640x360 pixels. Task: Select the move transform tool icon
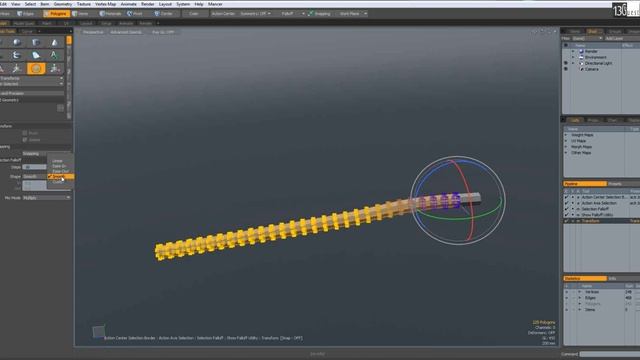[x=17, y=68]
